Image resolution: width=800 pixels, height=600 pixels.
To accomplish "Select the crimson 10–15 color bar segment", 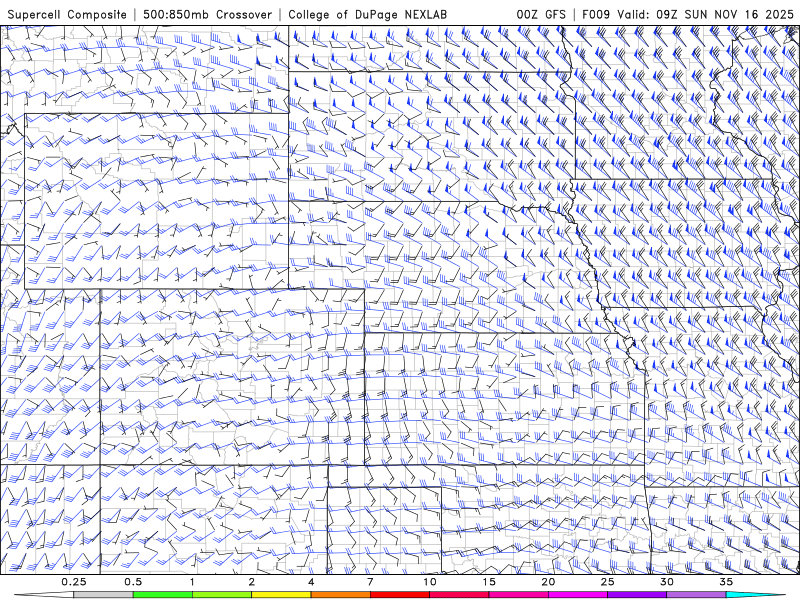I will (x=459, y=595).
